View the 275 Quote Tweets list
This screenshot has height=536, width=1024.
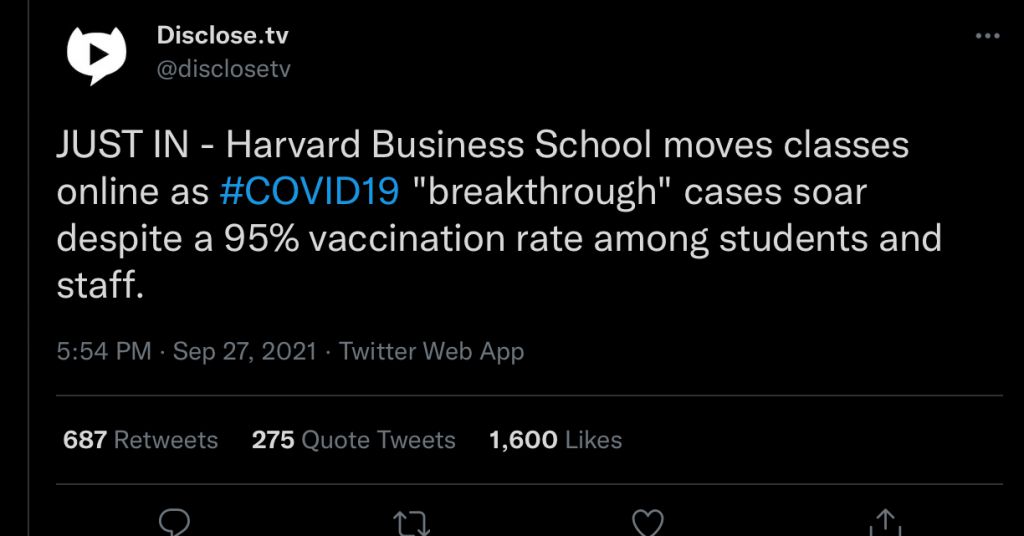353,440
